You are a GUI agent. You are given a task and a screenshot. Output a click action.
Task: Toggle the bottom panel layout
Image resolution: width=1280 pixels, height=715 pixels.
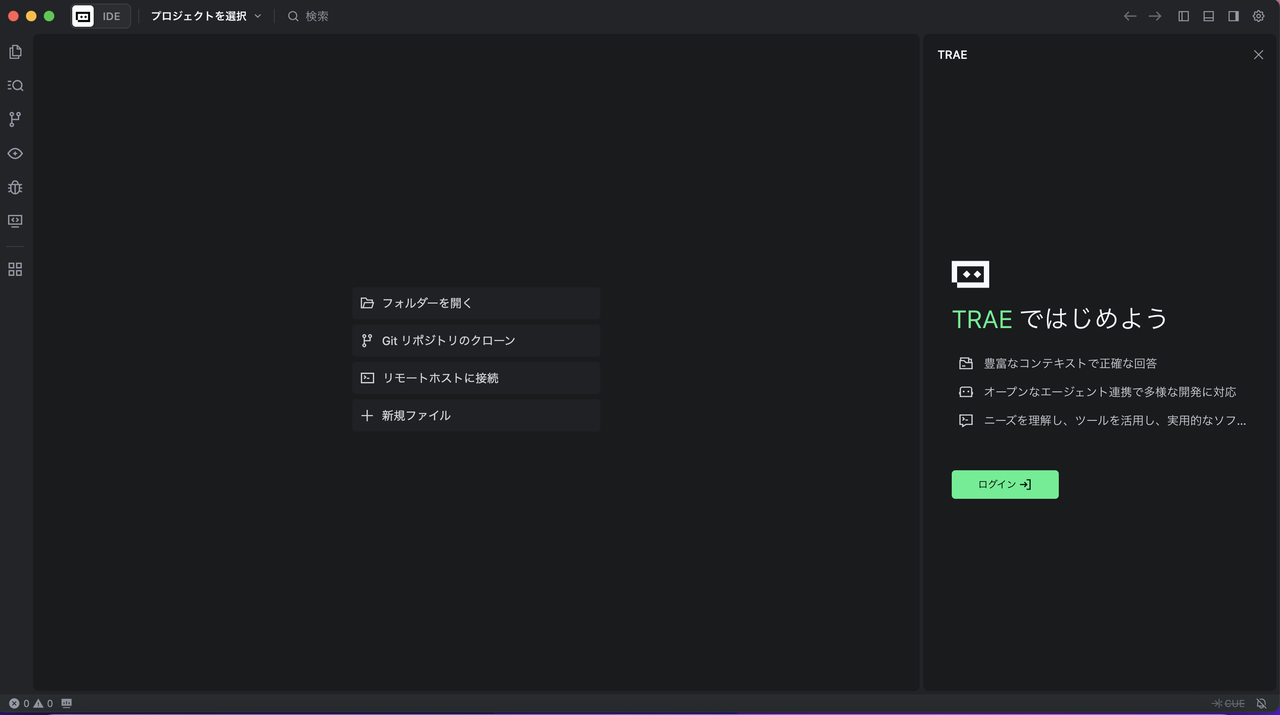tap(1209, 16)
